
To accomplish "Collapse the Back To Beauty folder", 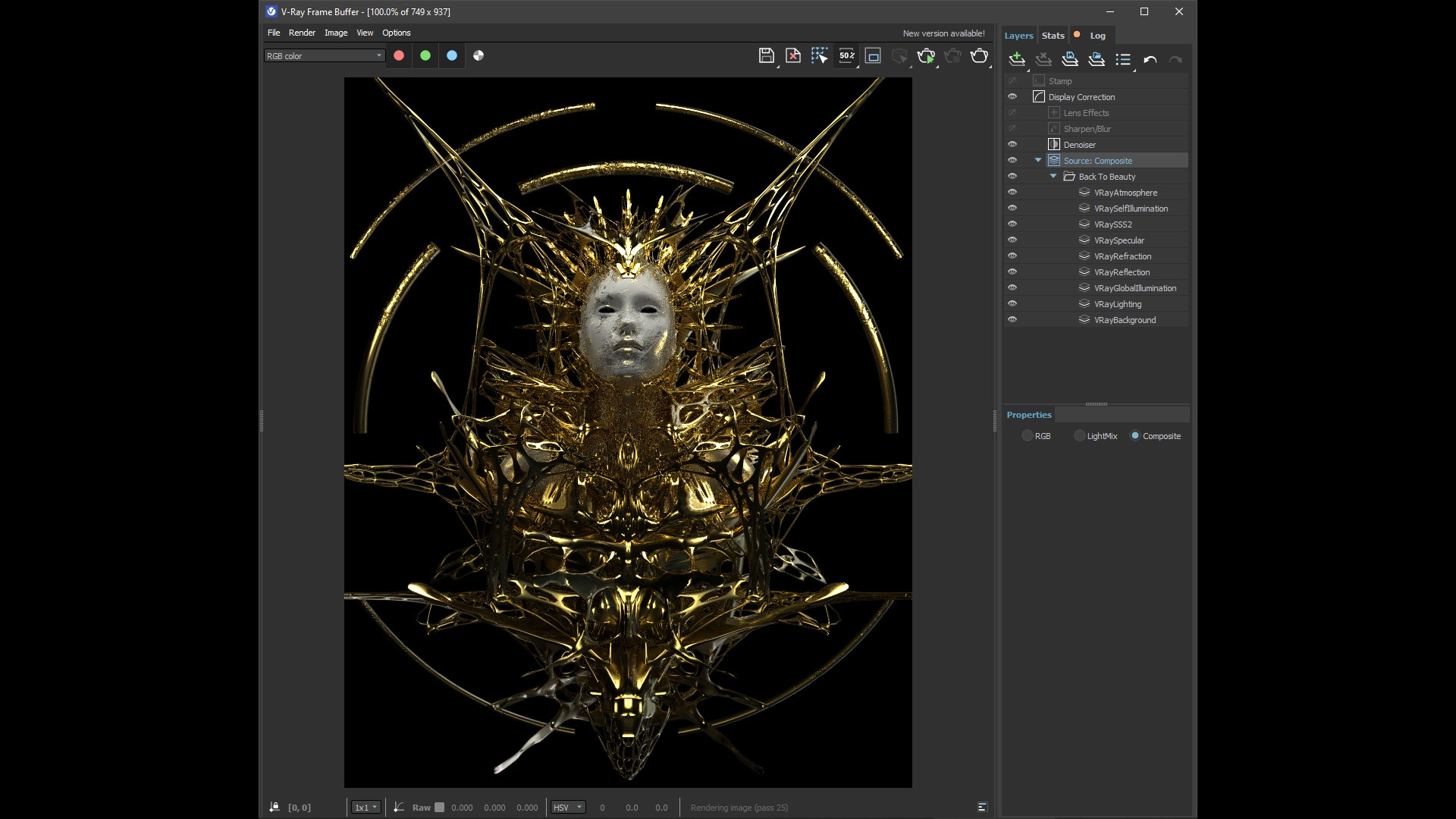I will click(x=1053, y=176).
